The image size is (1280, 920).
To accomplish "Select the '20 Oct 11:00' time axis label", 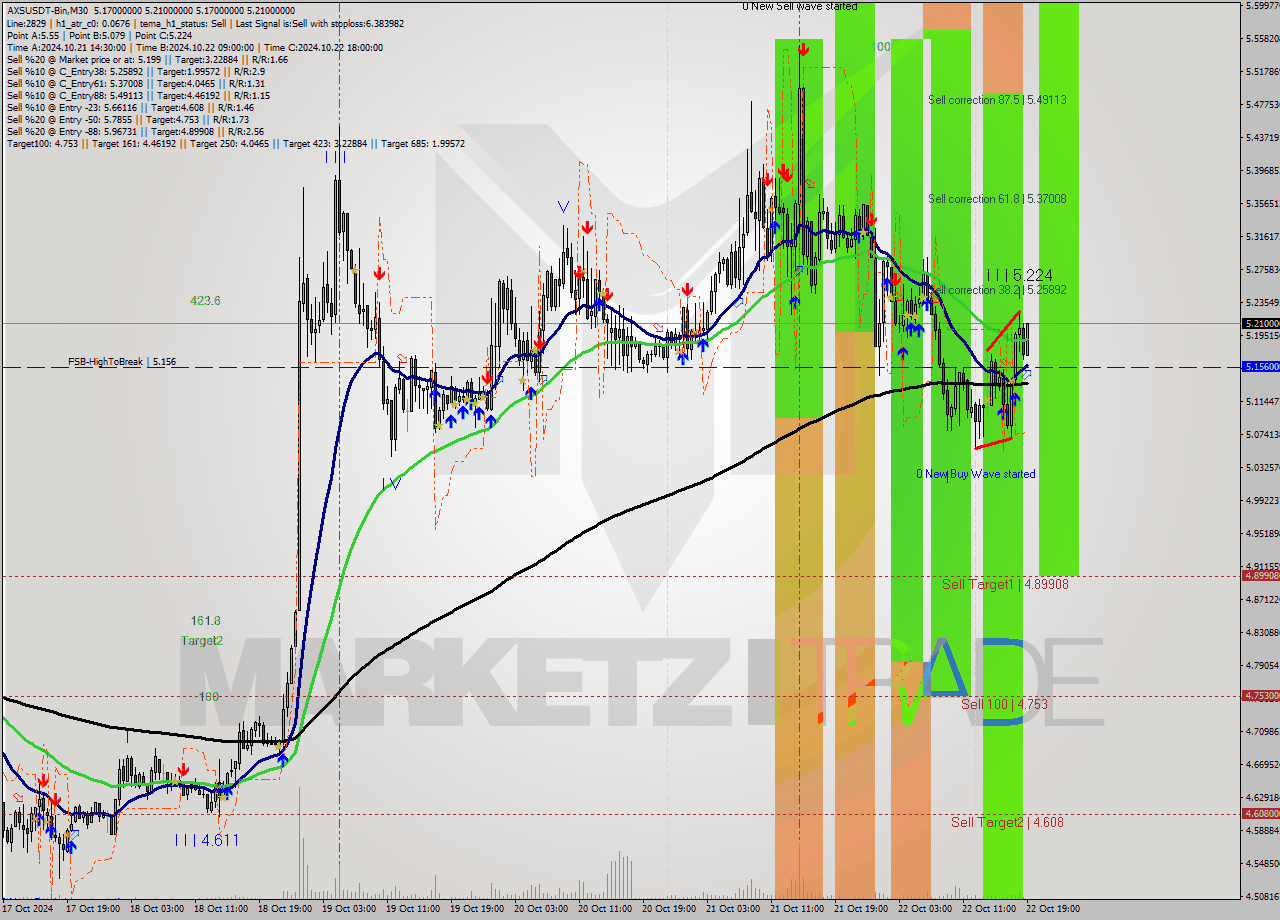I will [x=605, y=909].
